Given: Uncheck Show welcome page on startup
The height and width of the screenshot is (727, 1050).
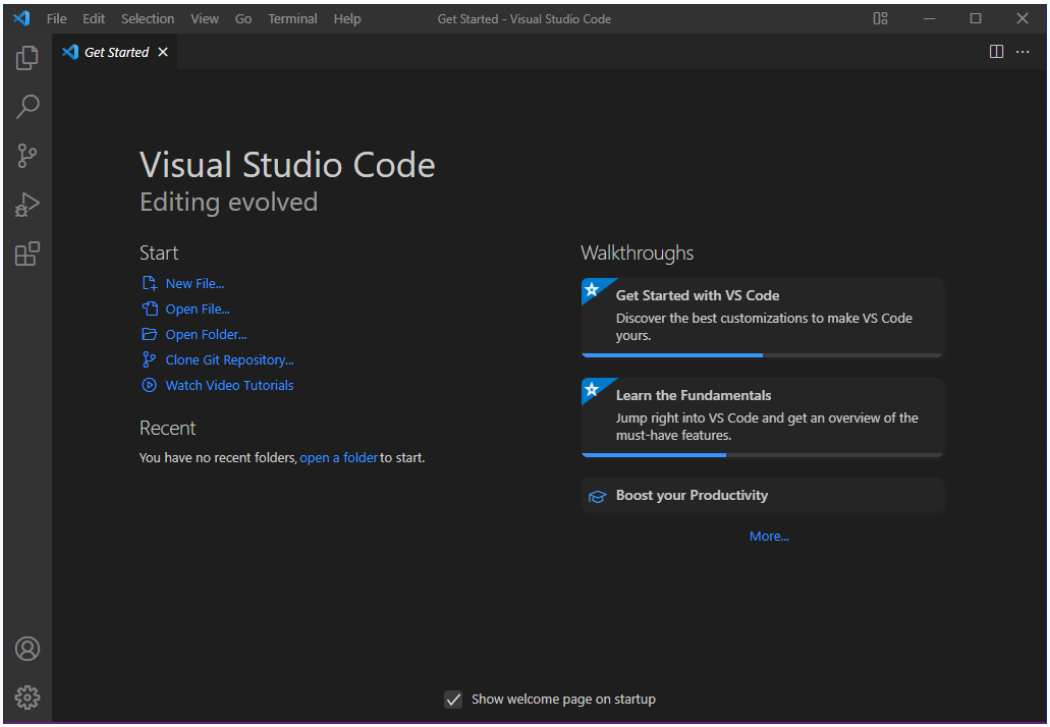Looking at the screenshot, I should click(453, 700).
